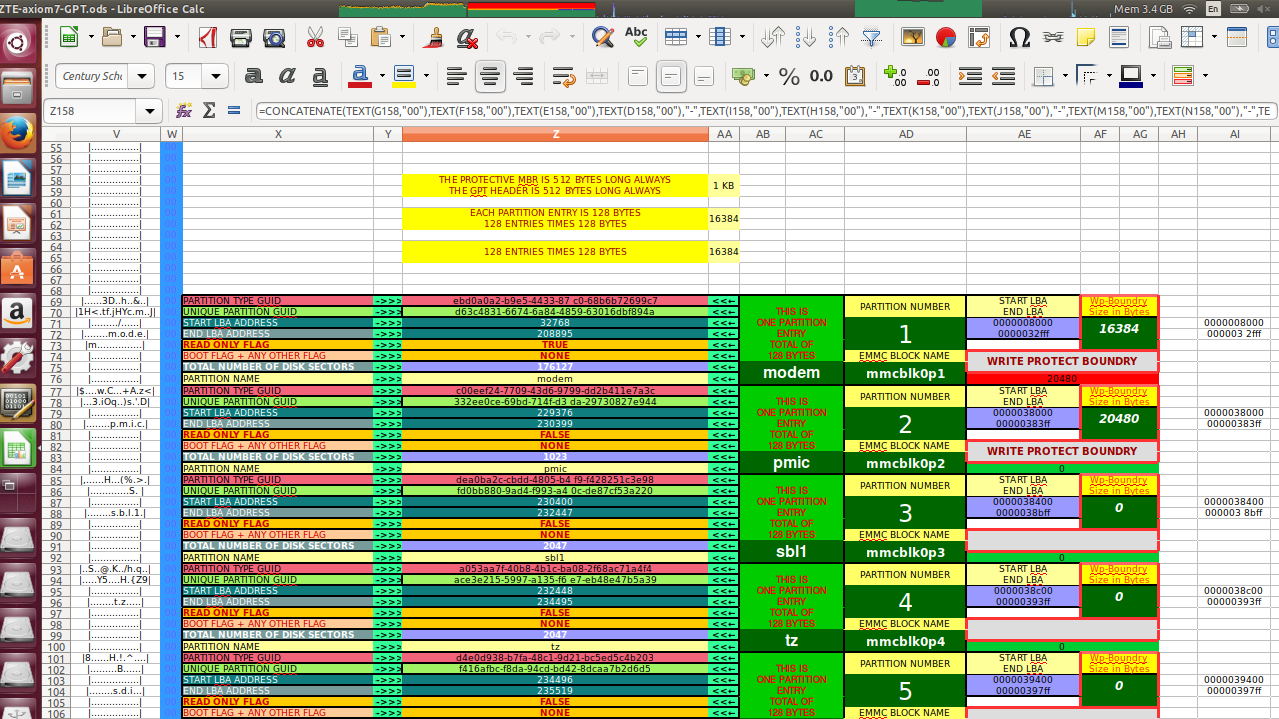
Task: Export document directly as PDF
Action: 208,38
